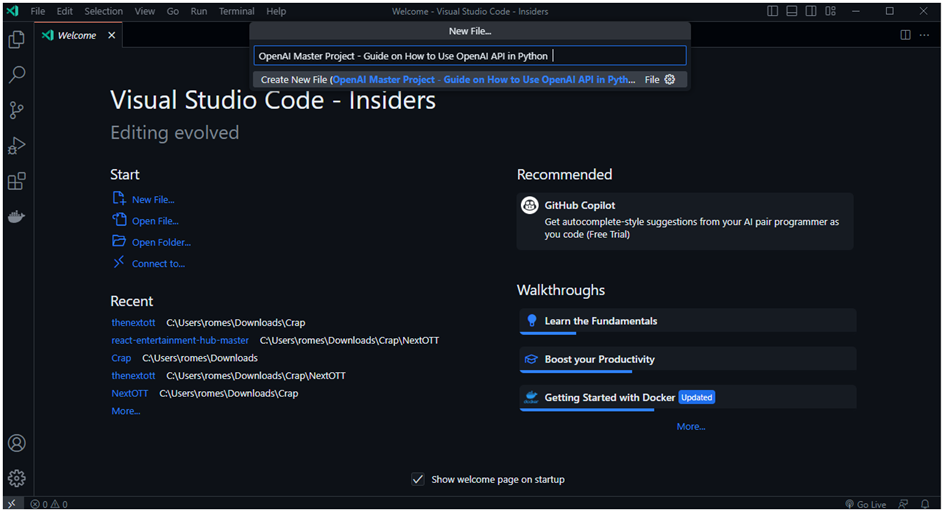The height and width of the screenshot is (512, 944).
Task: Click More... under Recent list
Action: point(126,411)
